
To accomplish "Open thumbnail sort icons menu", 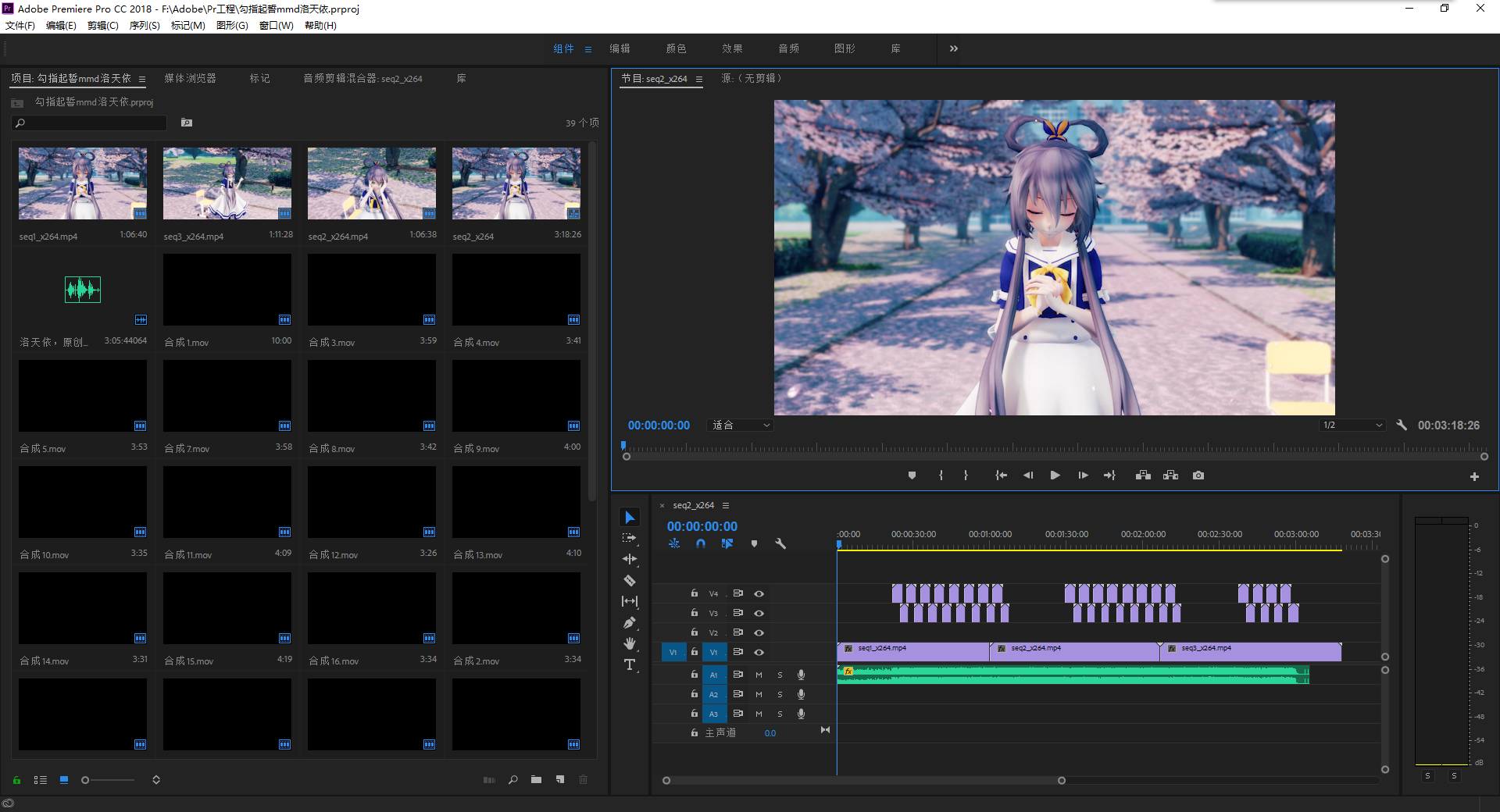I will [x=156, y=780].
